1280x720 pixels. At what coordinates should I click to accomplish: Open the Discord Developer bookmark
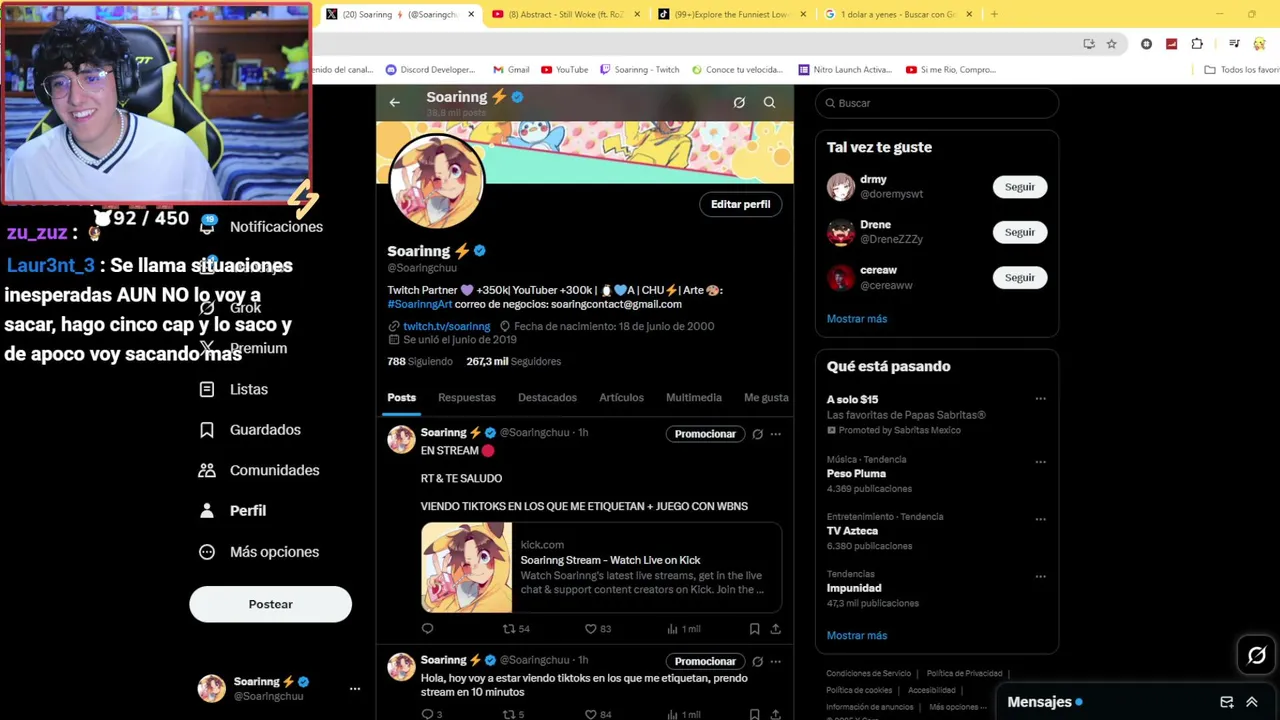431,70
